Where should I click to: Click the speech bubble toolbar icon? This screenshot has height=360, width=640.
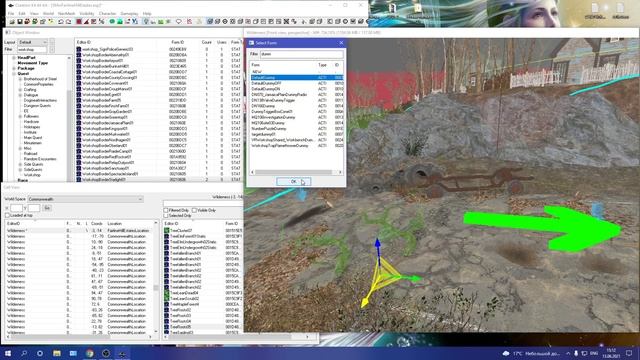coord(178,21)
